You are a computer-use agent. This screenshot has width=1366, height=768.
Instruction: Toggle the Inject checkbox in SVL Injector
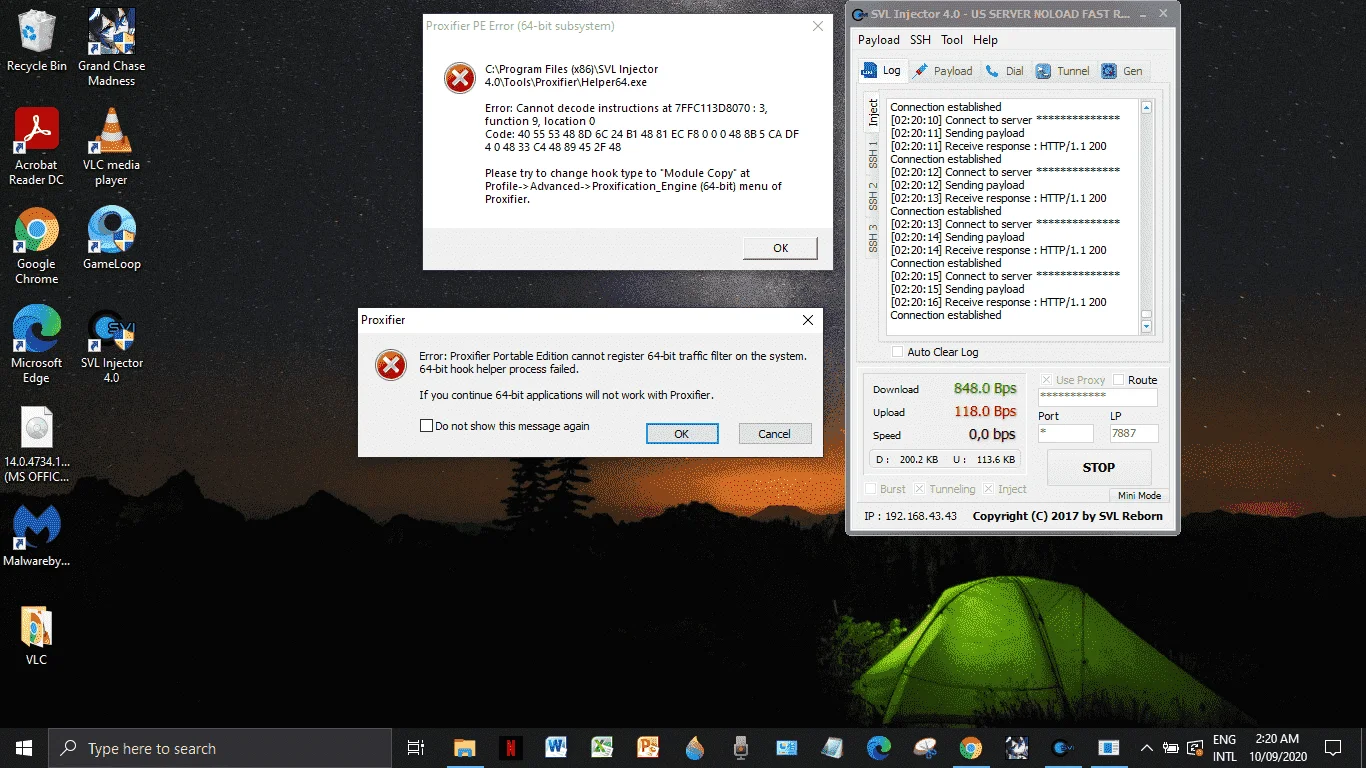[x=988, y=489]
